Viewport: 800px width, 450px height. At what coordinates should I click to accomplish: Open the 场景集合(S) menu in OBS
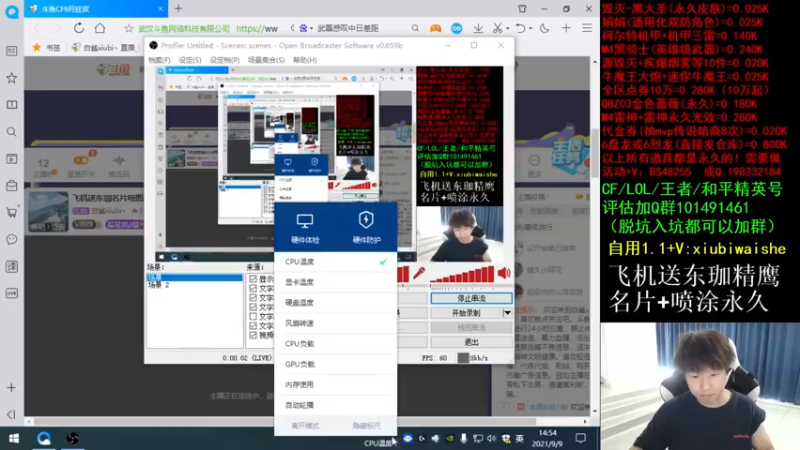[x=266, y=60]
